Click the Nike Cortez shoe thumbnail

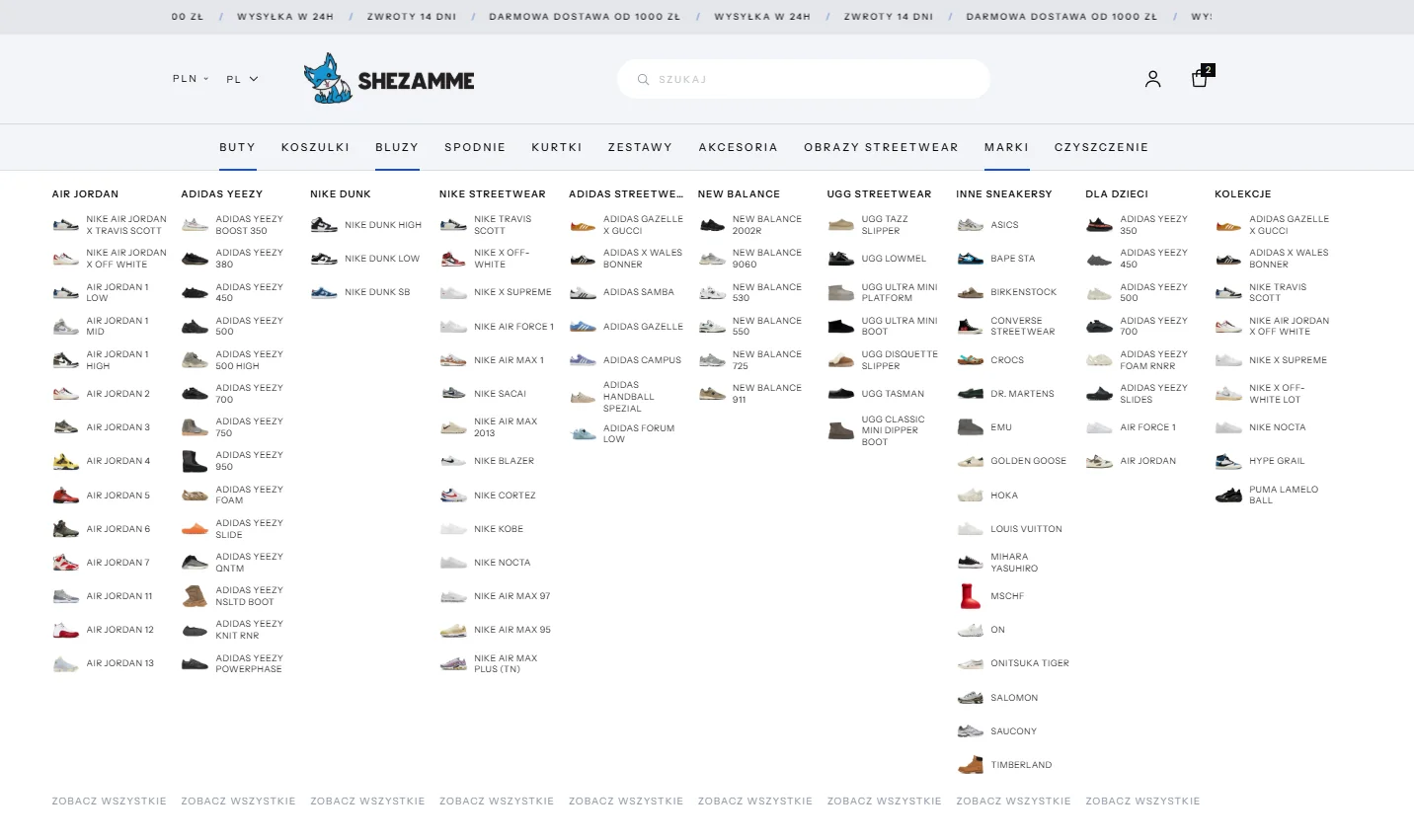[x=453, y=496]
